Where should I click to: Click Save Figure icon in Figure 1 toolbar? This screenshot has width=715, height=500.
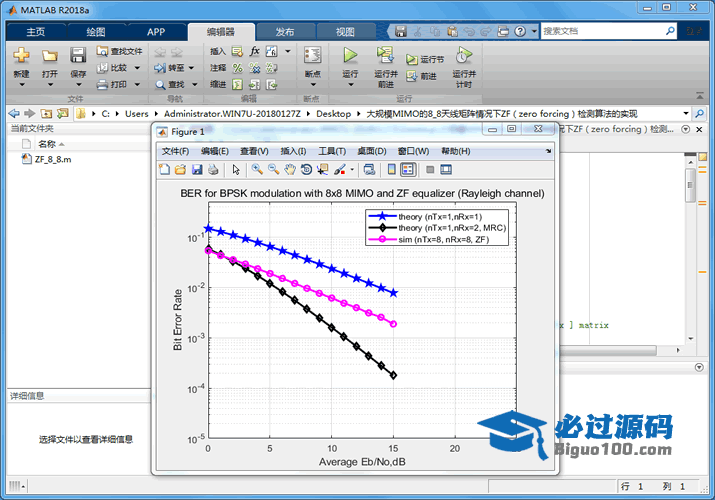coord(197,170)
